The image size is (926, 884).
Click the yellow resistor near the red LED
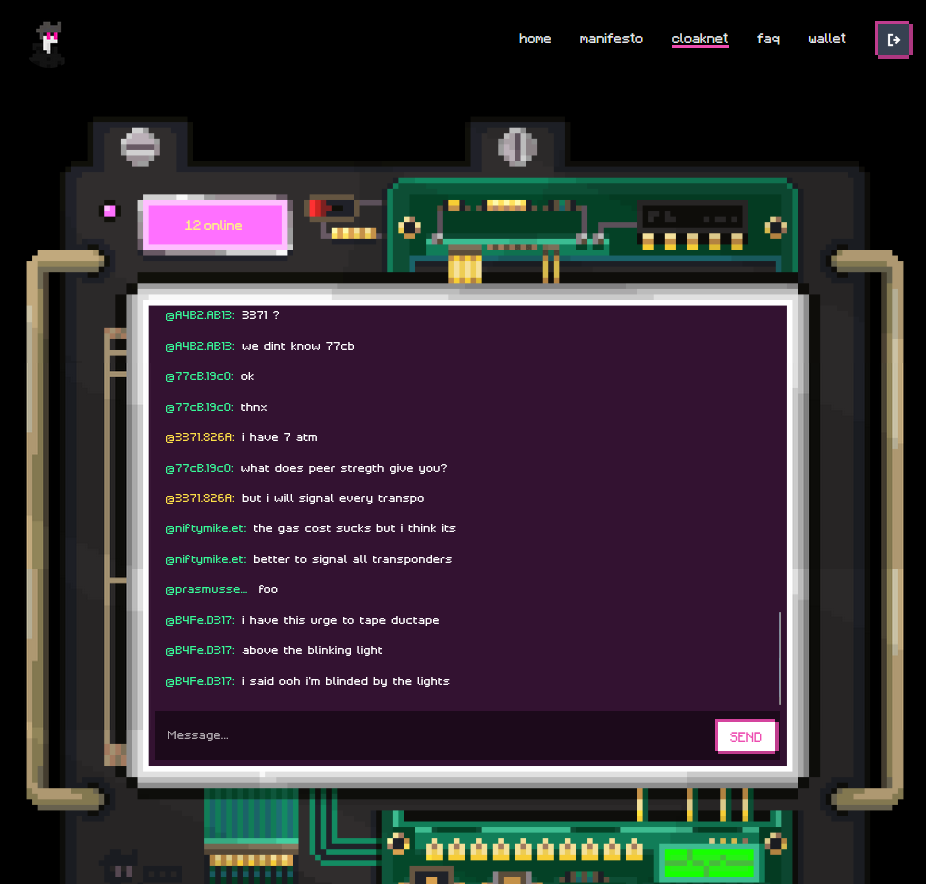coord(352,233)
